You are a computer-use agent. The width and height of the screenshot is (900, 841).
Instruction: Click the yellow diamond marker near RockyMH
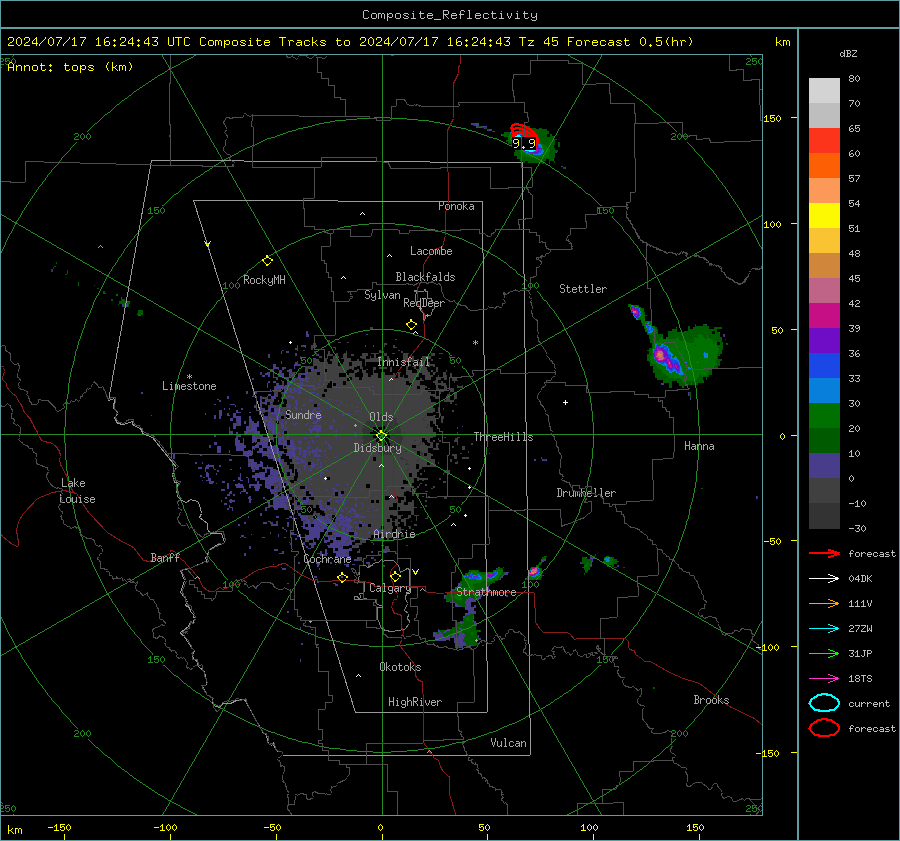267,261
